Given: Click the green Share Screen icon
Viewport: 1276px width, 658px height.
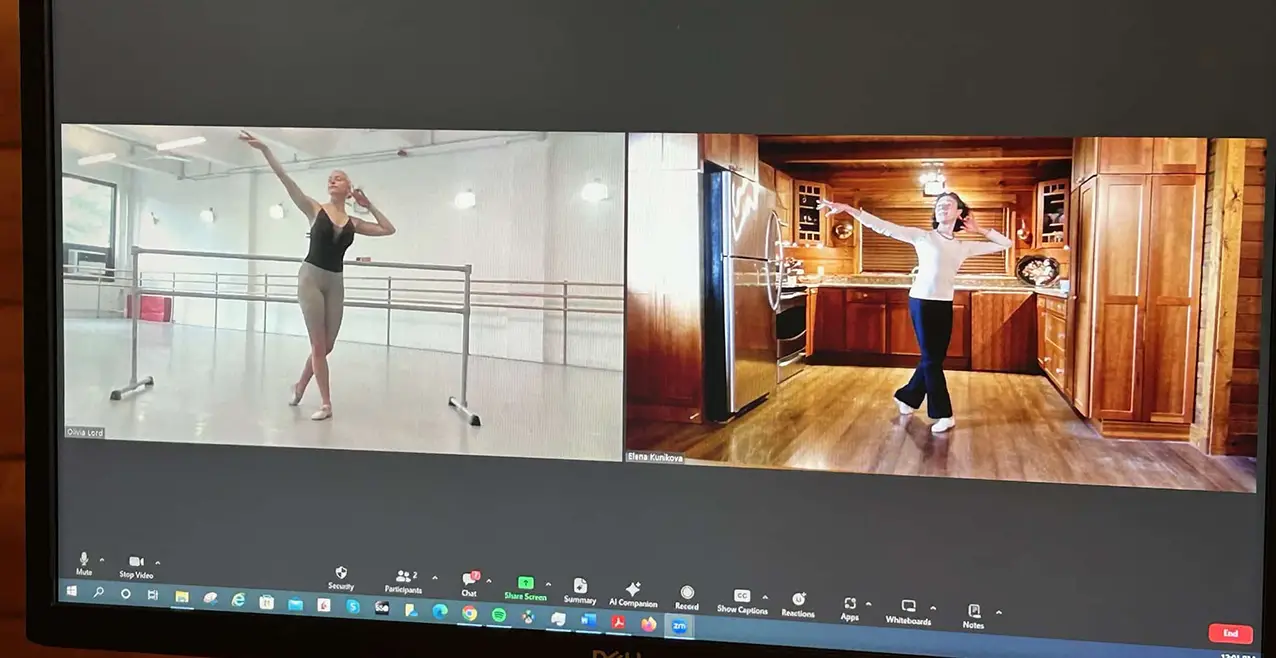Looking at the screenshot, I should pyautogui.click(x=525, y=583).
